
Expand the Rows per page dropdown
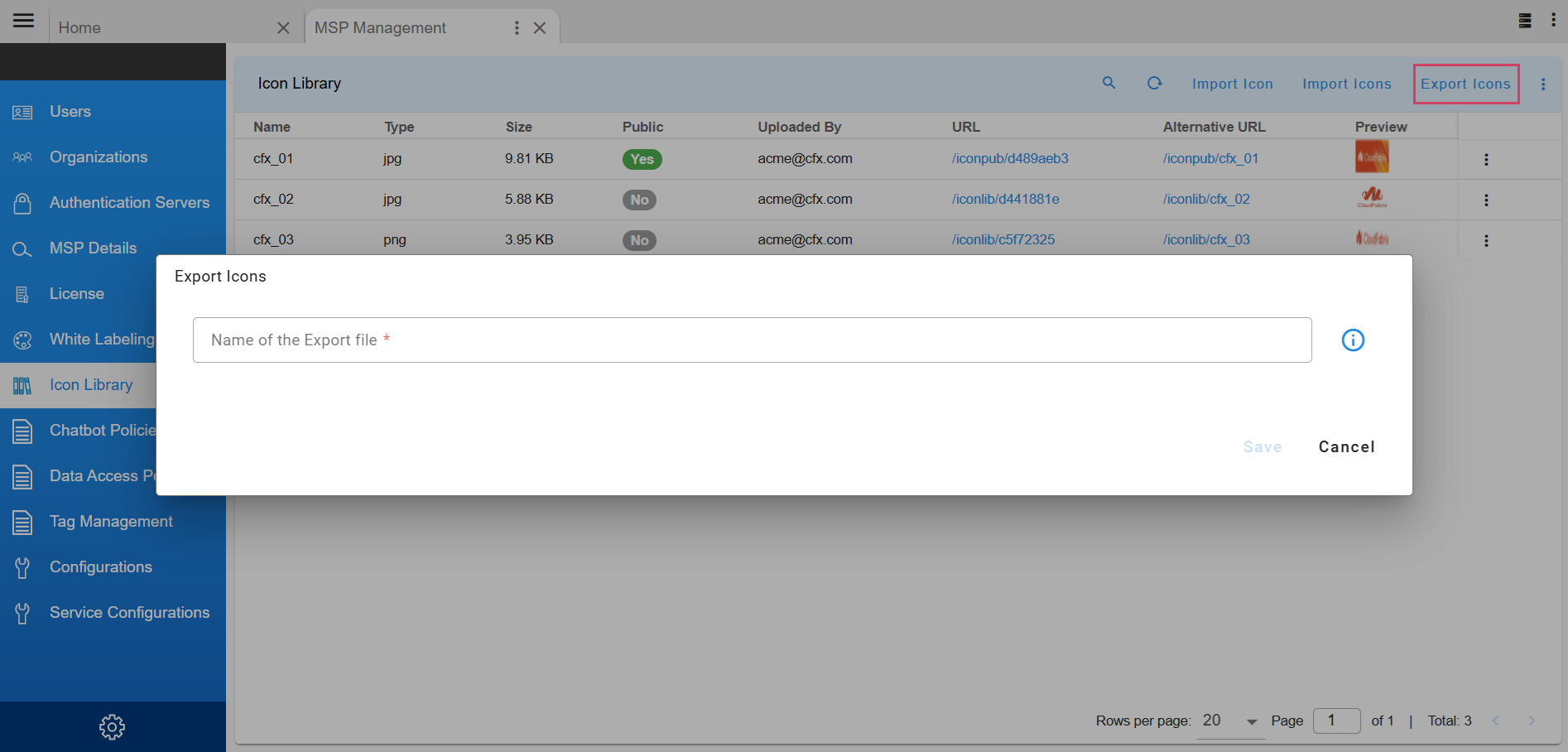(1251, 721)
